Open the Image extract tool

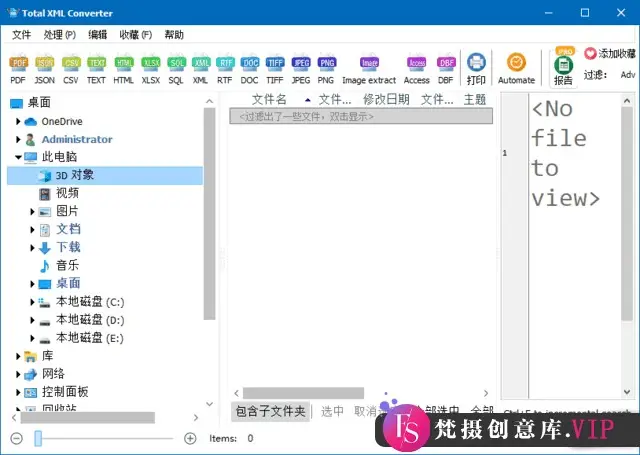[x=369, y=68]
